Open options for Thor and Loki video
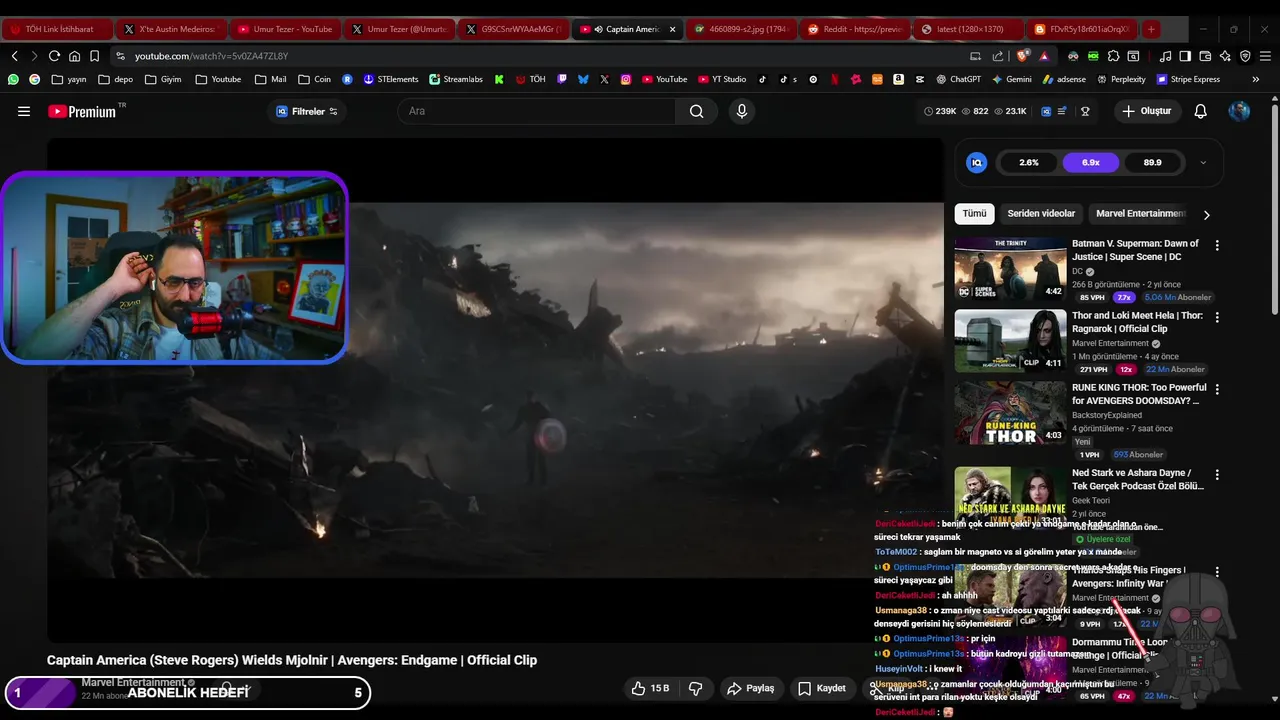This screenshot has height=720, width=1280. 1217,317
